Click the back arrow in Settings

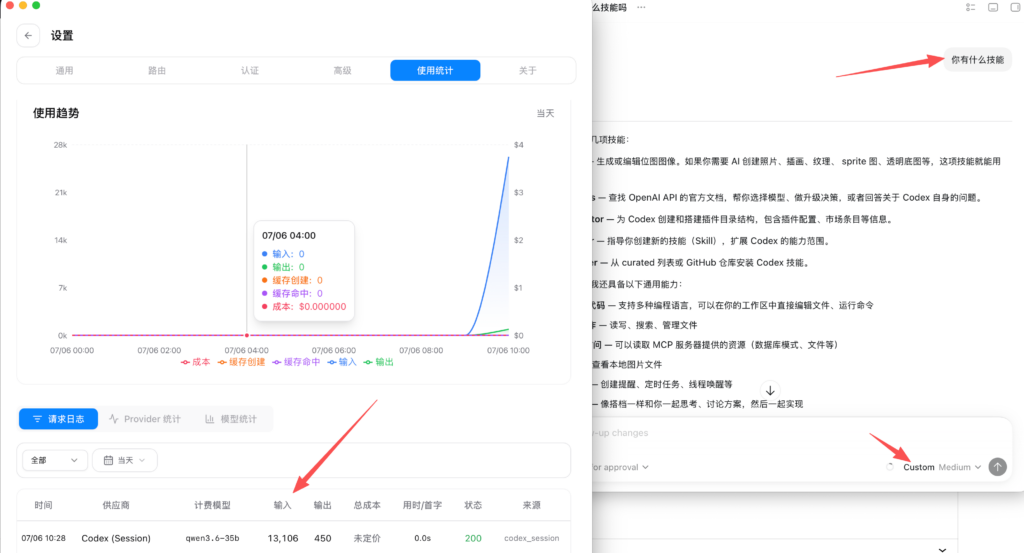click(x=28, y=35)
